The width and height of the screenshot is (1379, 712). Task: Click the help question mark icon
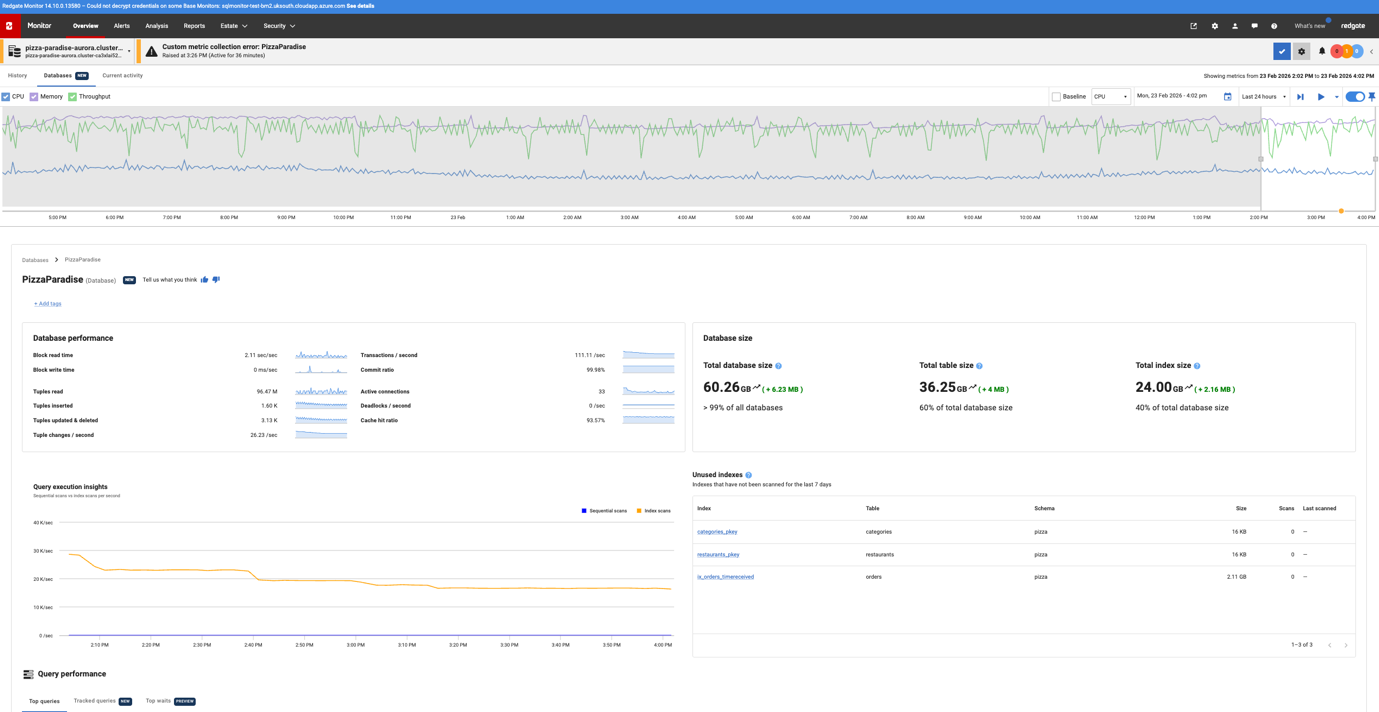(1274, 26)
